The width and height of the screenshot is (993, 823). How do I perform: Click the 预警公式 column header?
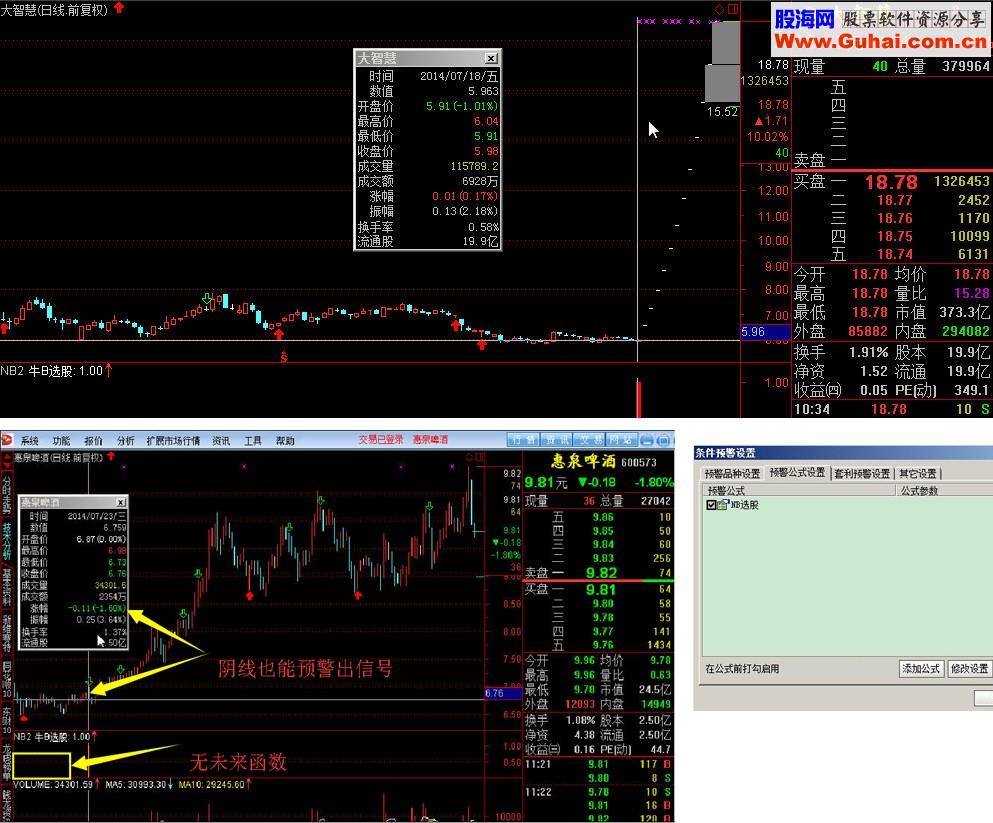(x=799, y=491)
